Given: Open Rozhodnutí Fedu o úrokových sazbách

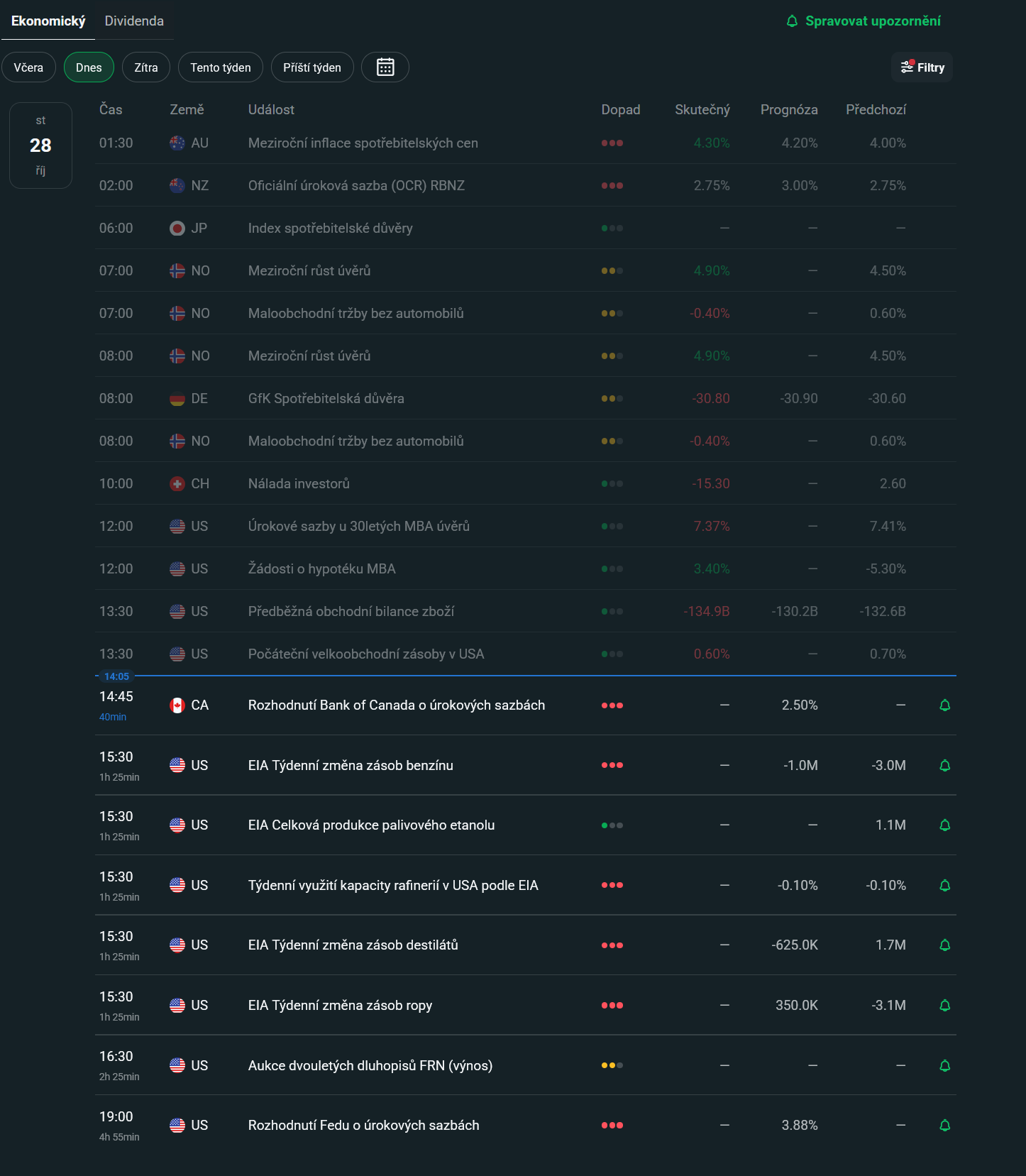Looking at the screenshot, I should pos(363,1125).
